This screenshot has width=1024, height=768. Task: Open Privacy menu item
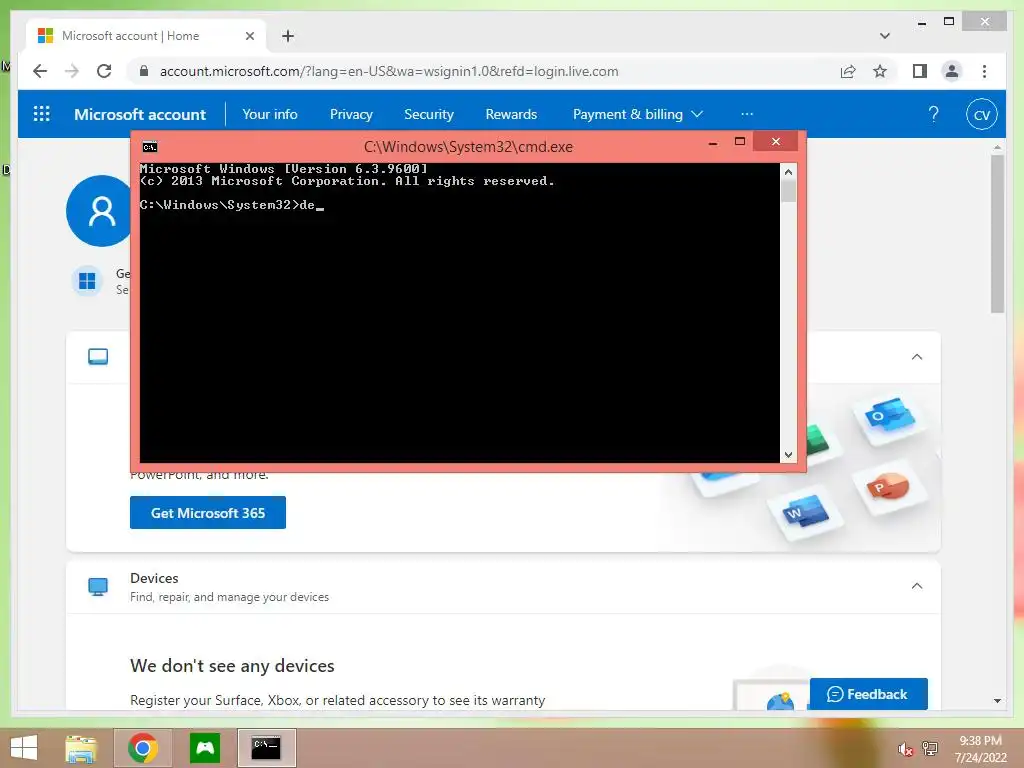pos(351,114)
